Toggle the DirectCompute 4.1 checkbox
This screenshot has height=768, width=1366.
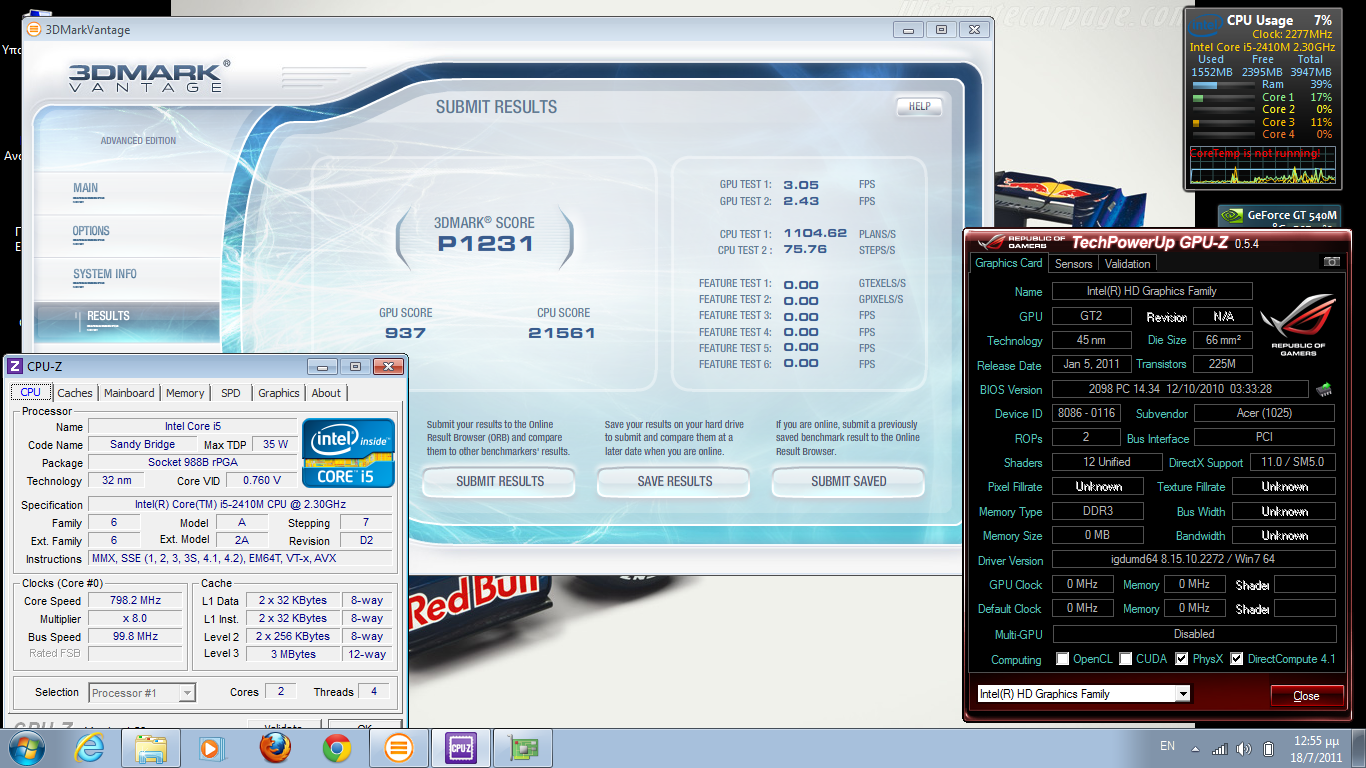(x=1237, y=659)
